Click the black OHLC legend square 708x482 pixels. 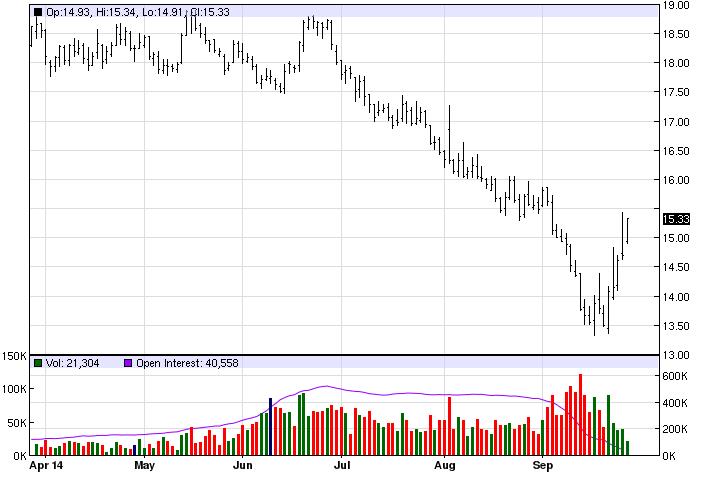(x=38, y=12)
